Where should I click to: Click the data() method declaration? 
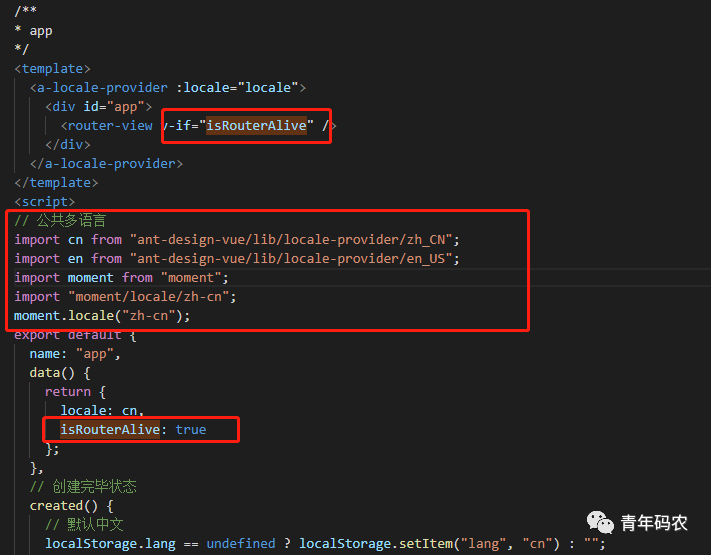click(60, 373)
